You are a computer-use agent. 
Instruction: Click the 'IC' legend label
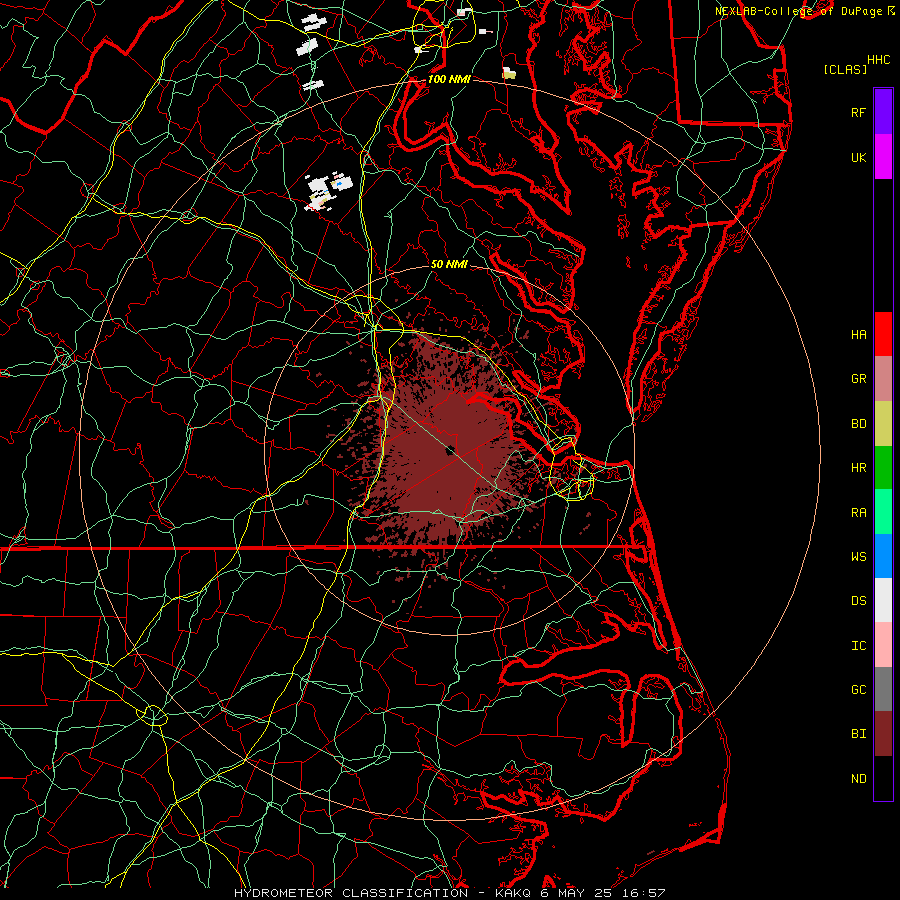point(858,646)
